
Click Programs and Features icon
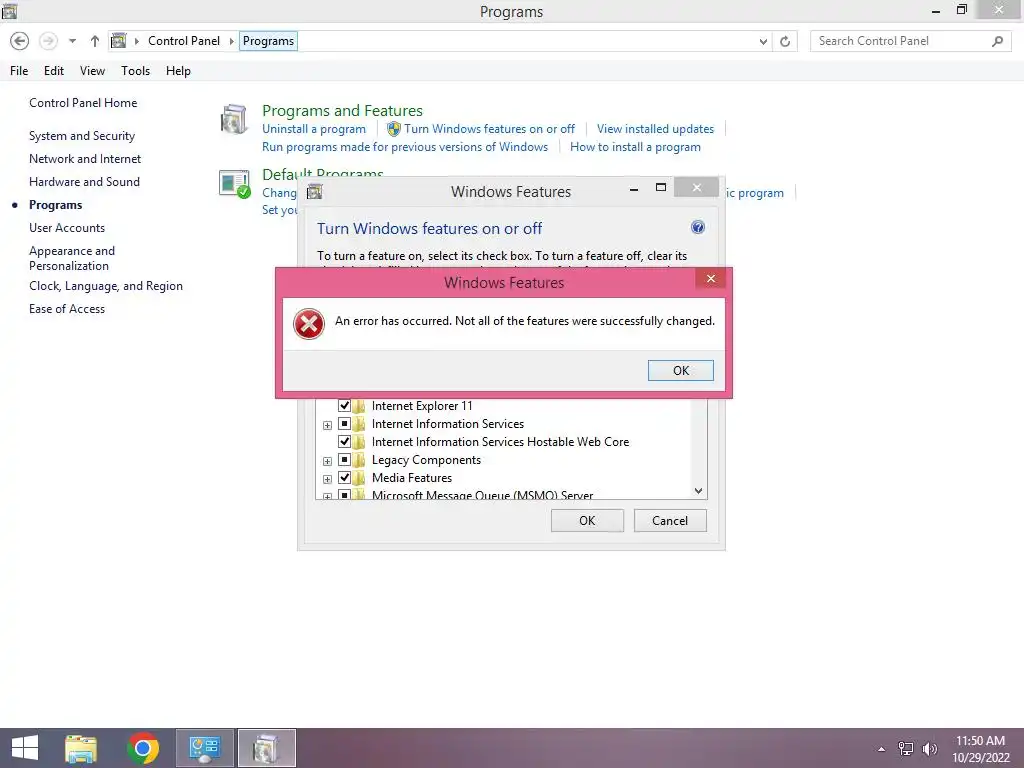[x=234, y=119]
